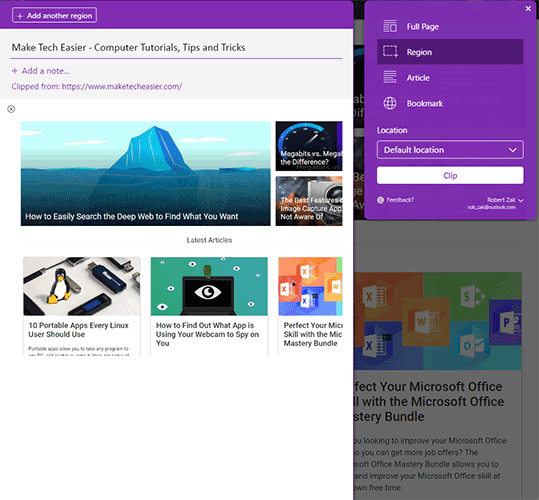Click the 'How to Easily Search the Deep Web' caption

132,216
